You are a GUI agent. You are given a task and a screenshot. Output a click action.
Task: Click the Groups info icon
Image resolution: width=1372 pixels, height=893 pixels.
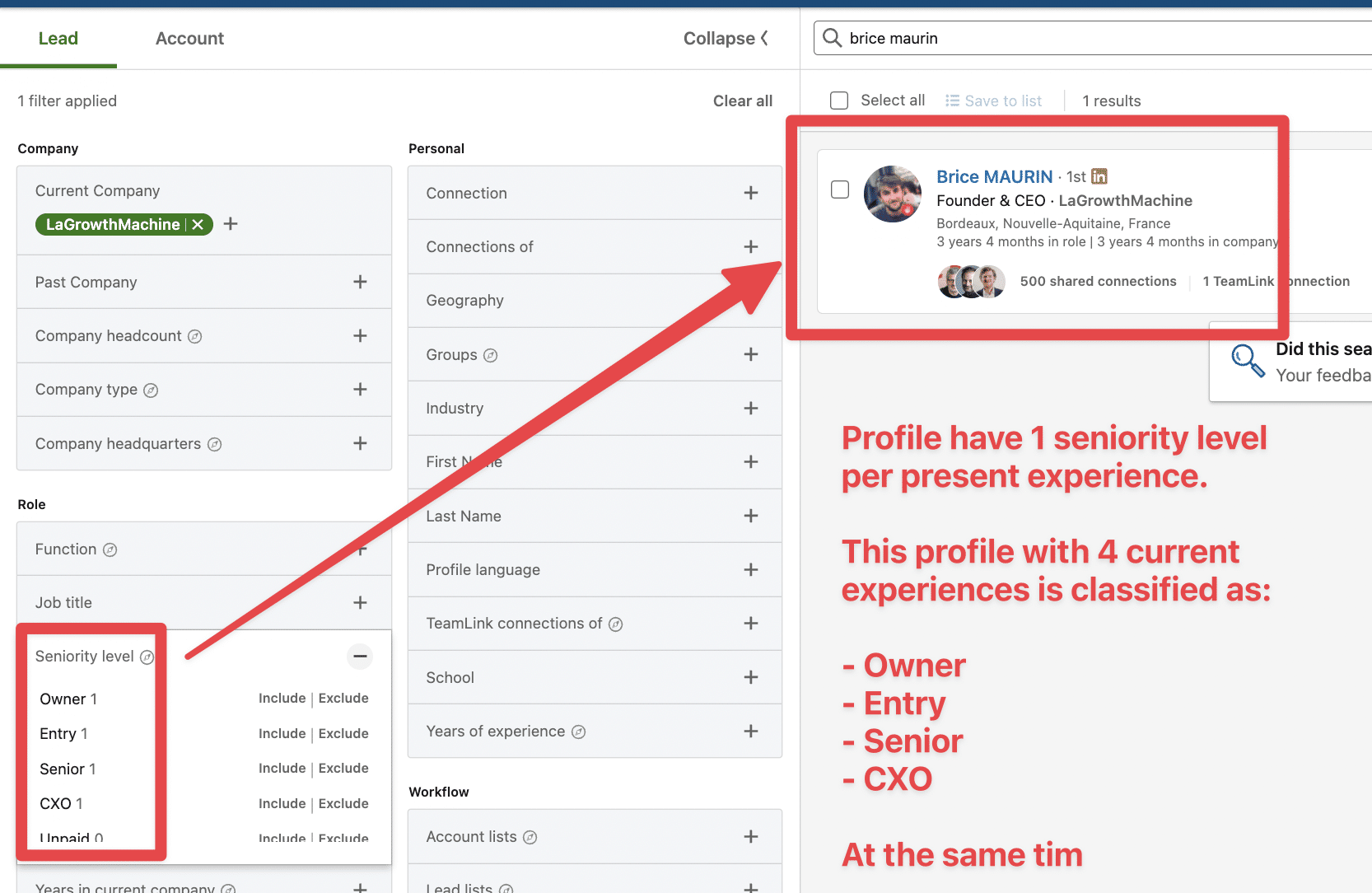(490, 355)
